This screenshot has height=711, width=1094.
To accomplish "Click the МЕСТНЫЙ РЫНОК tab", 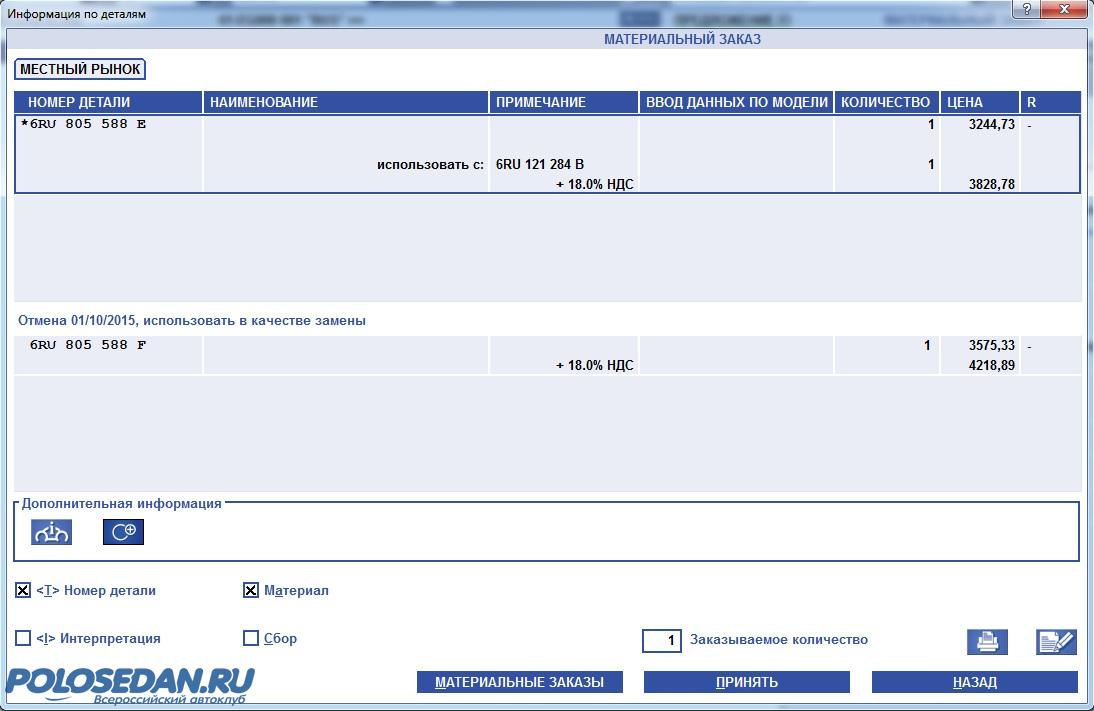I will [x=80, y=69].
